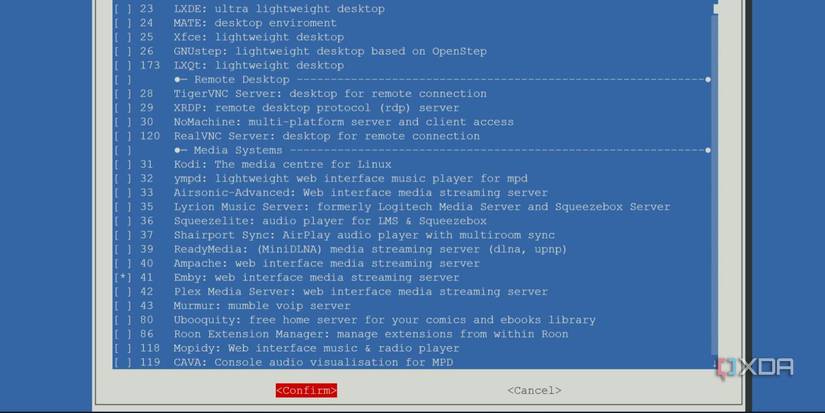This screenshot has height=413, width=825.
Task: Select the Kodi media centre row
Action: coord(411,164)
